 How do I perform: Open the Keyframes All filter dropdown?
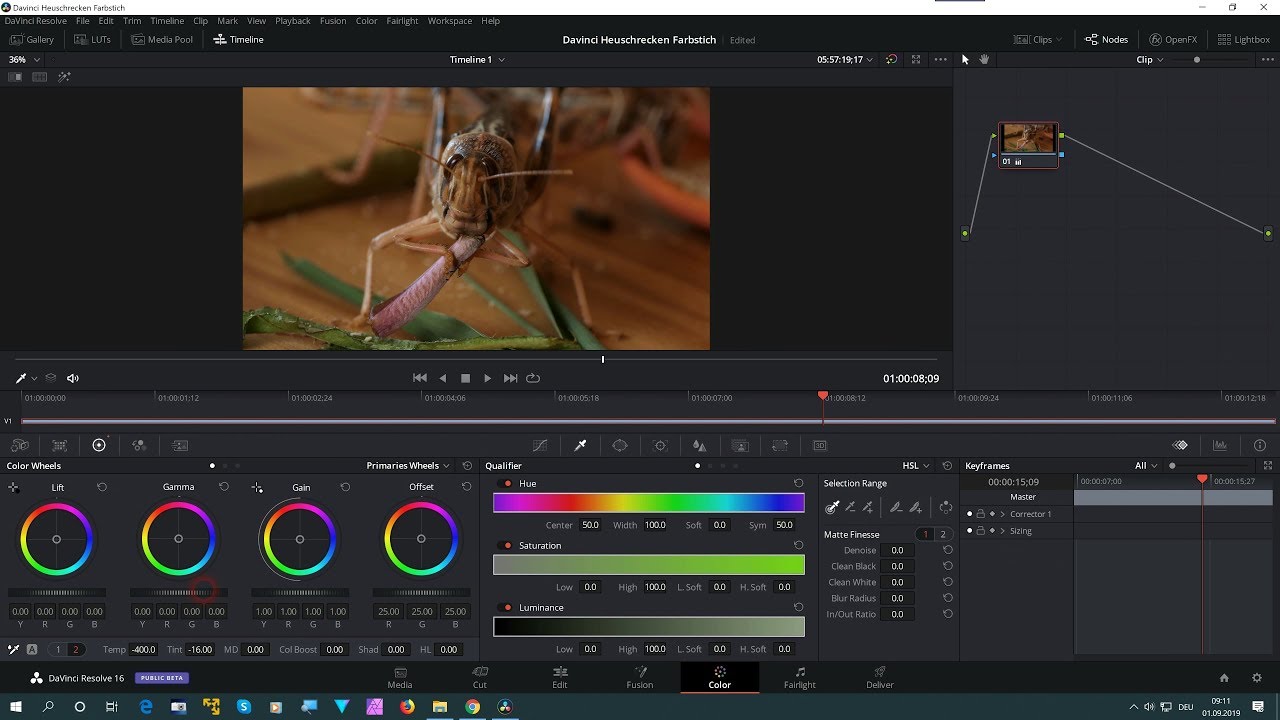pyautogui.click(x=1146, y=466)
